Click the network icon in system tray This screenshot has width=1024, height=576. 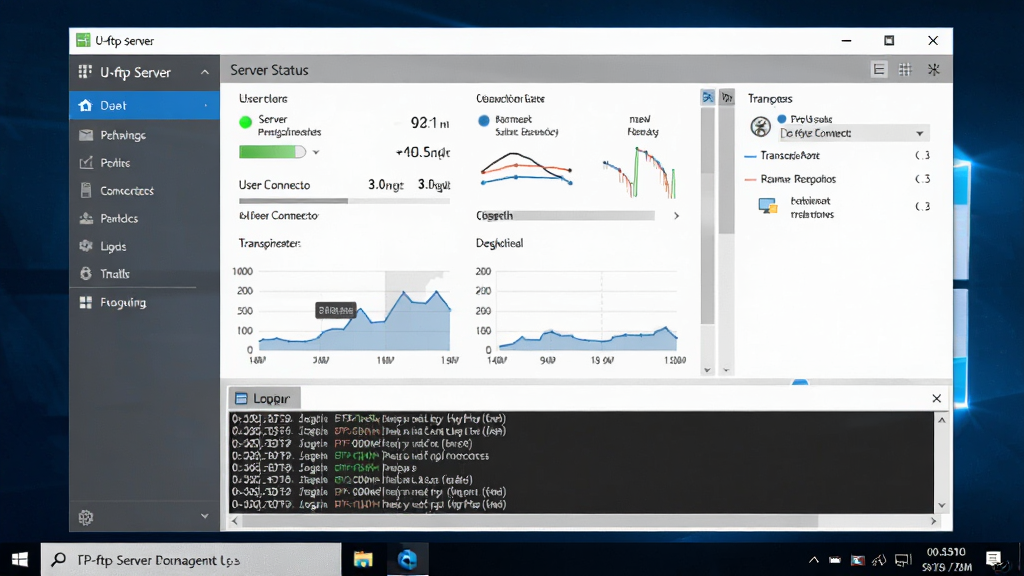click(903, 560)
